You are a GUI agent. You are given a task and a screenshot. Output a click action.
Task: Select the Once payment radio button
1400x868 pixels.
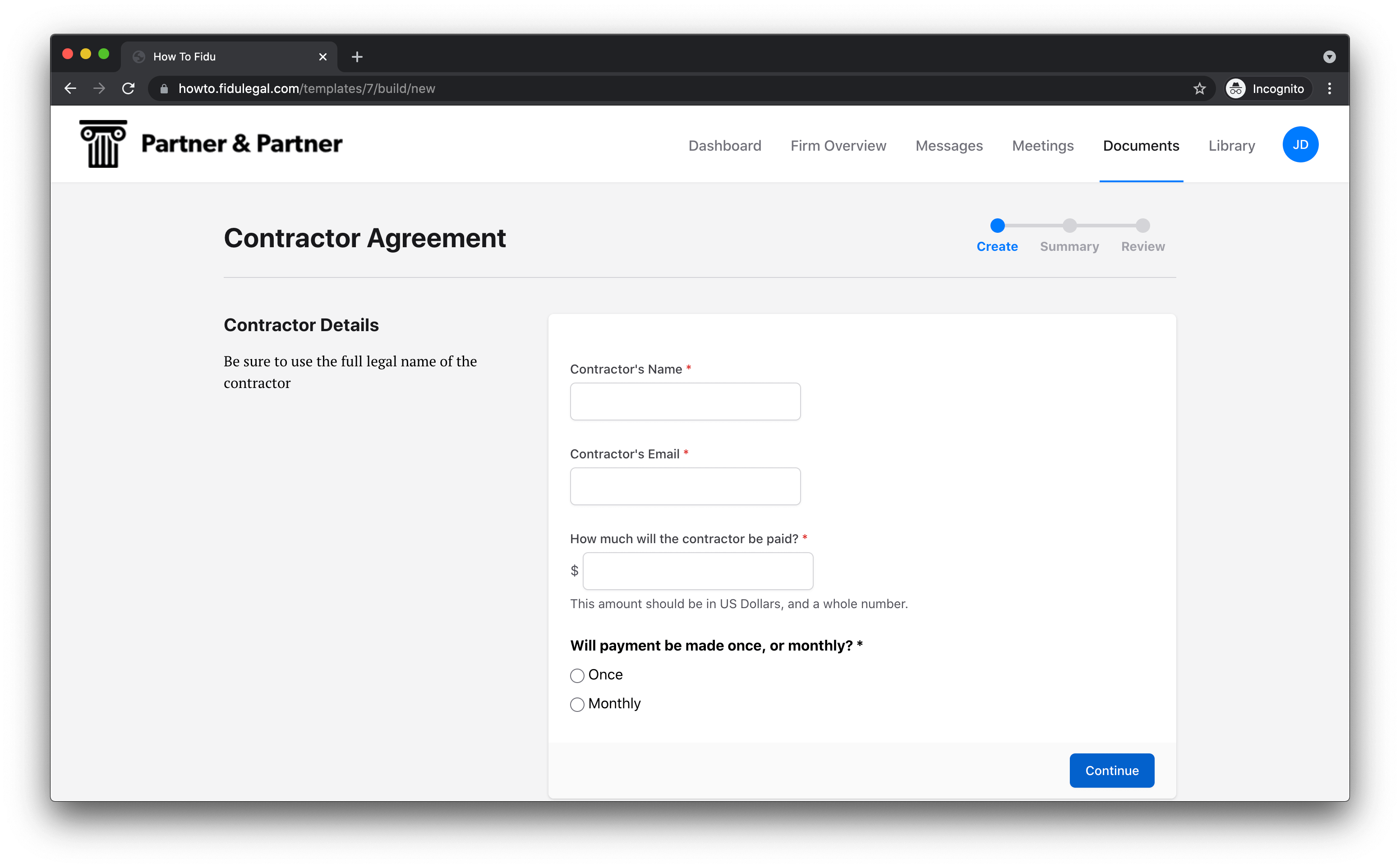pos(577,675)
